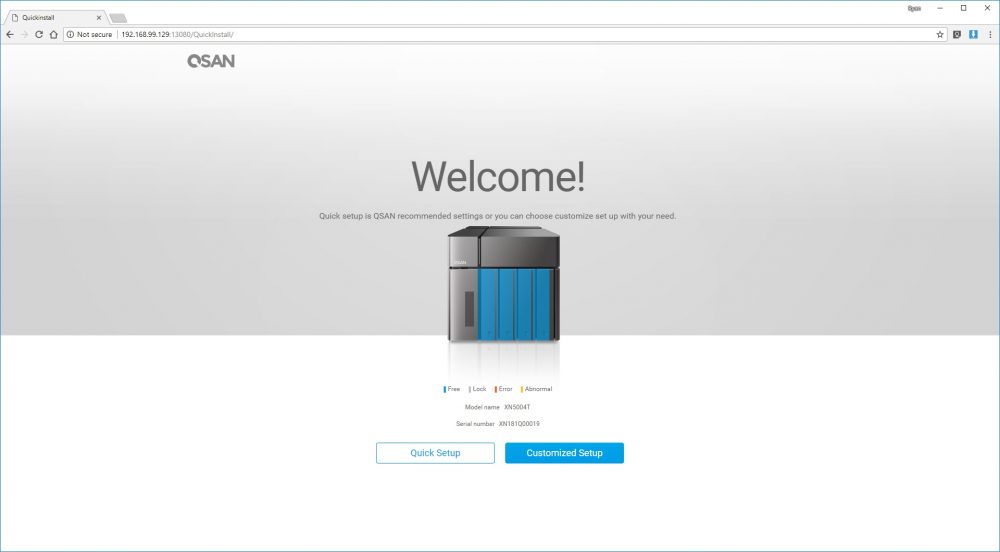Click the gray Lock legend marker
The image size is (1000, 552).
[470, 389]
